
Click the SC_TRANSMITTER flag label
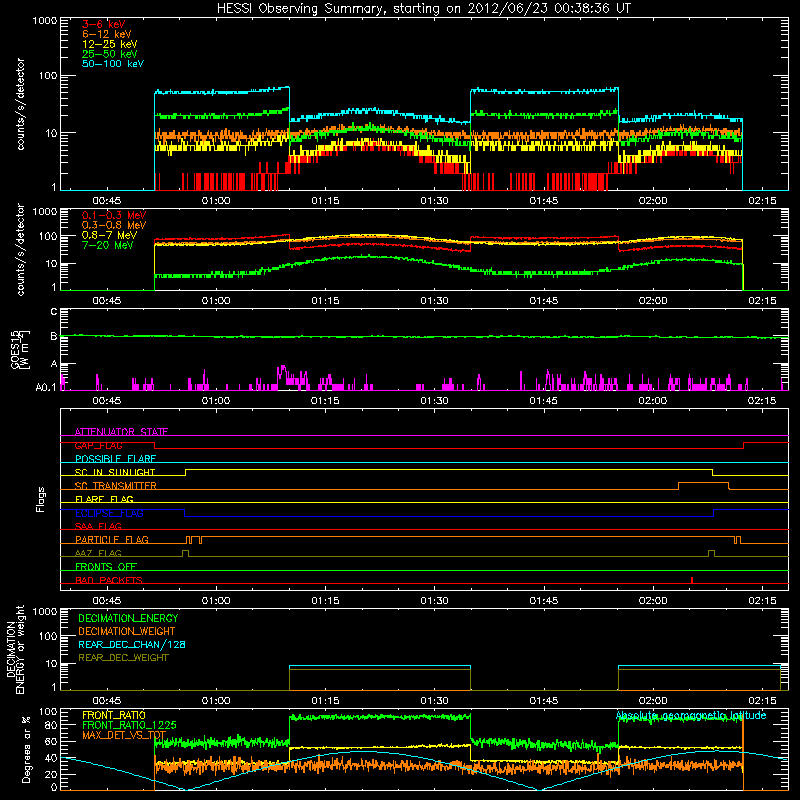tap(116, 486)
